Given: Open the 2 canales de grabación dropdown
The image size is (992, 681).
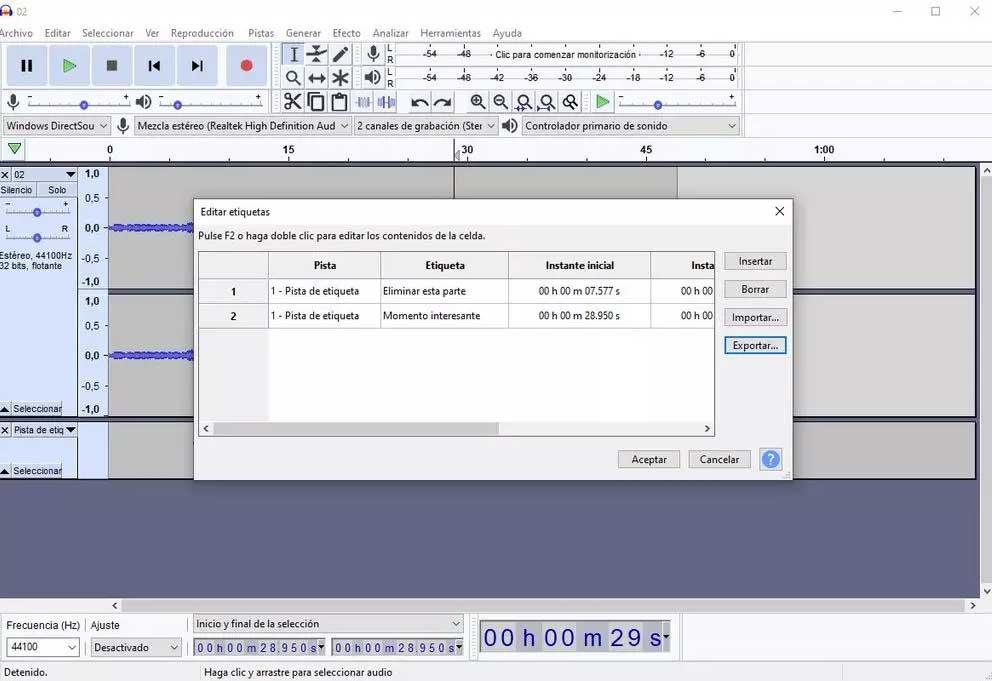Looking at the screenshot, I should [426, 126].
